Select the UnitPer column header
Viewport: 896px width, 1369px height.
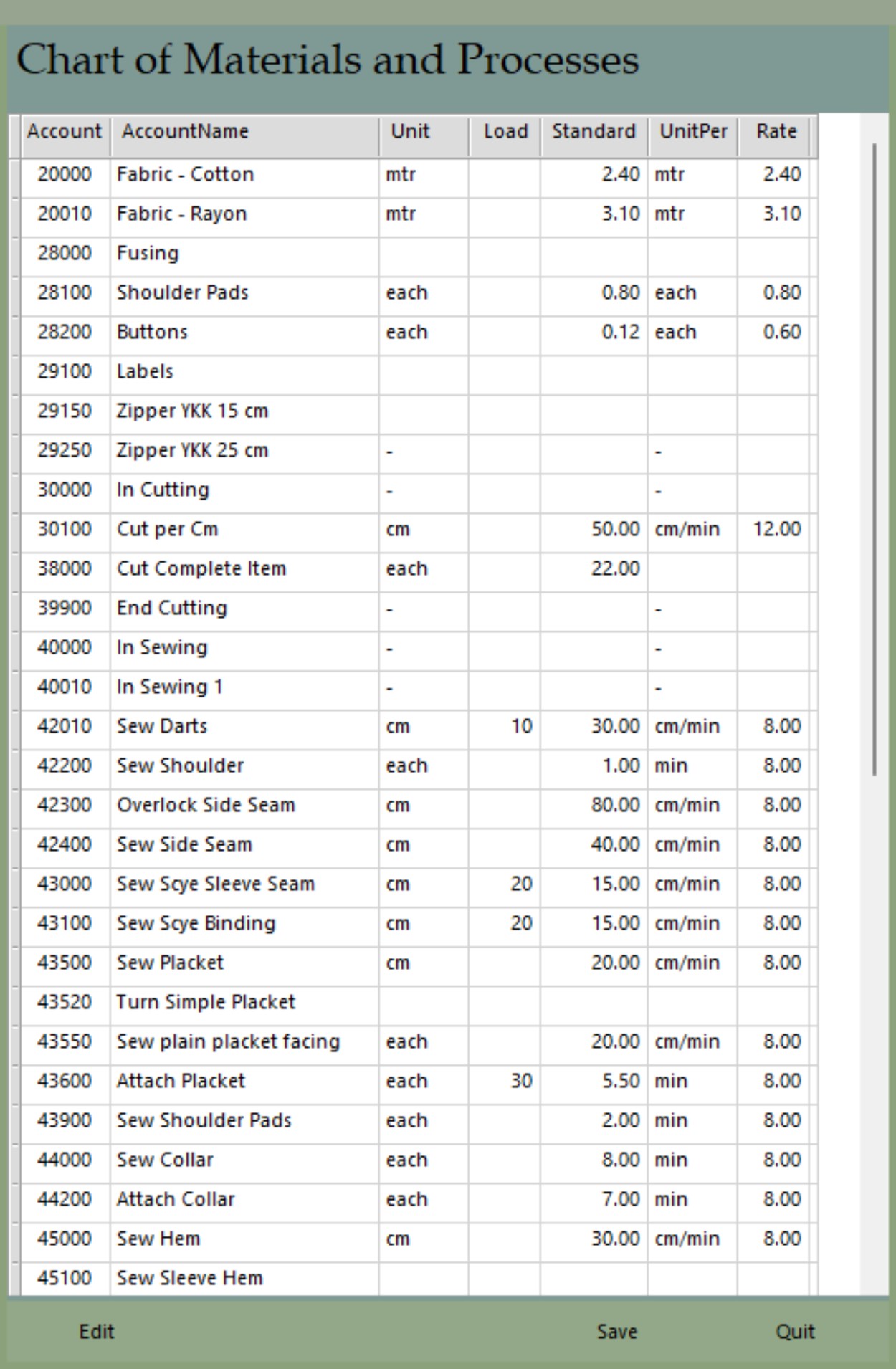pyautogui.click(x=692, y=132)
